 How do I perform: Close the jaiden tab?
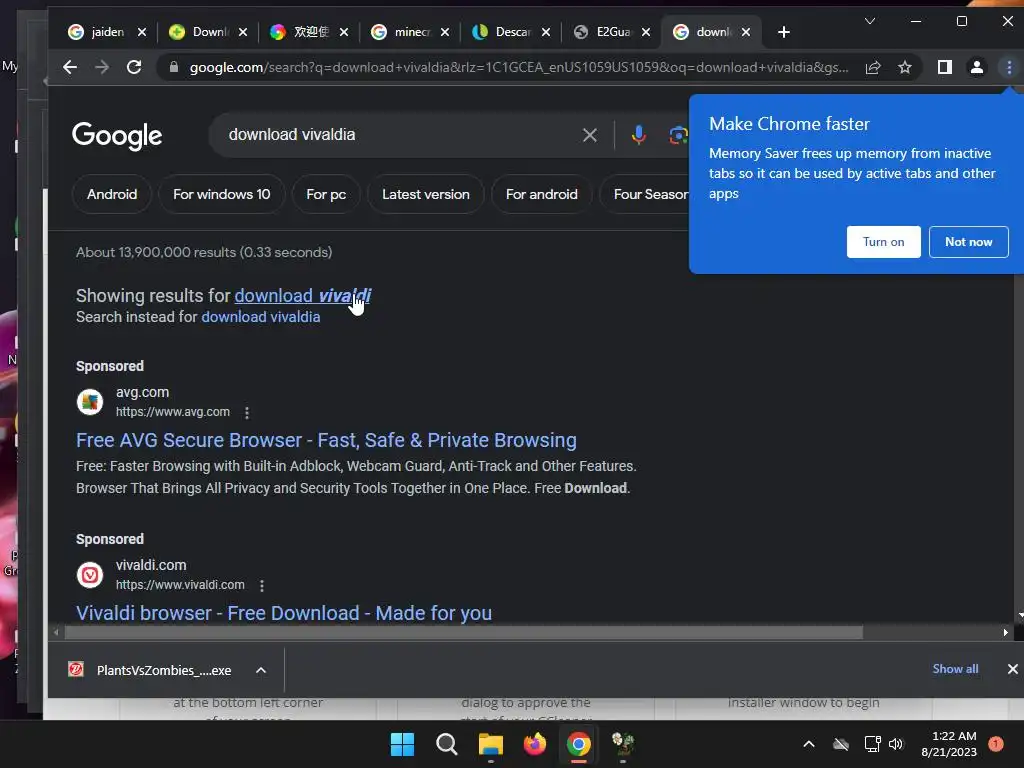[142, 32]
